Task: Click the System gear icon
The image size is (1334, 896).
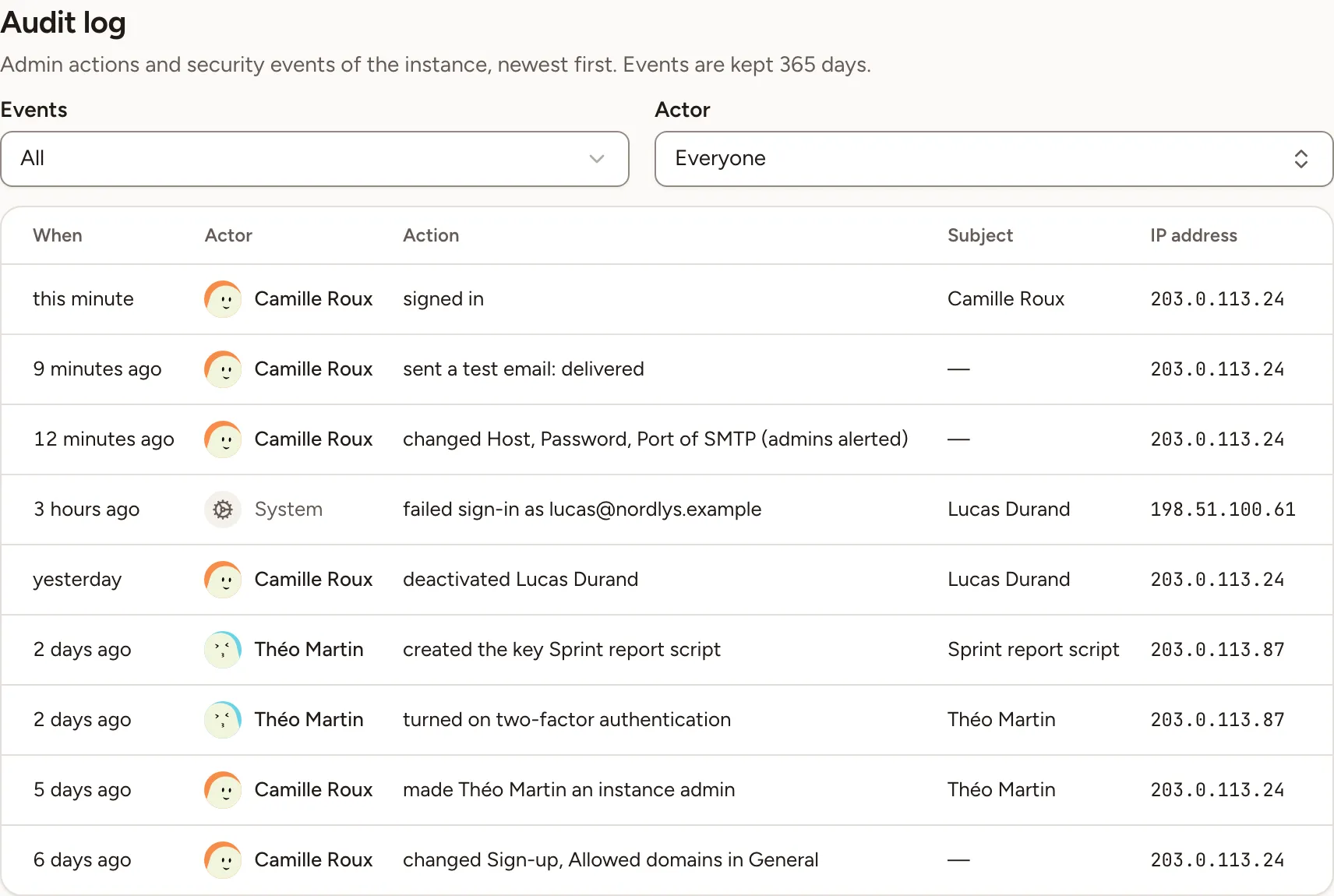Action: (x=223, y=510)
